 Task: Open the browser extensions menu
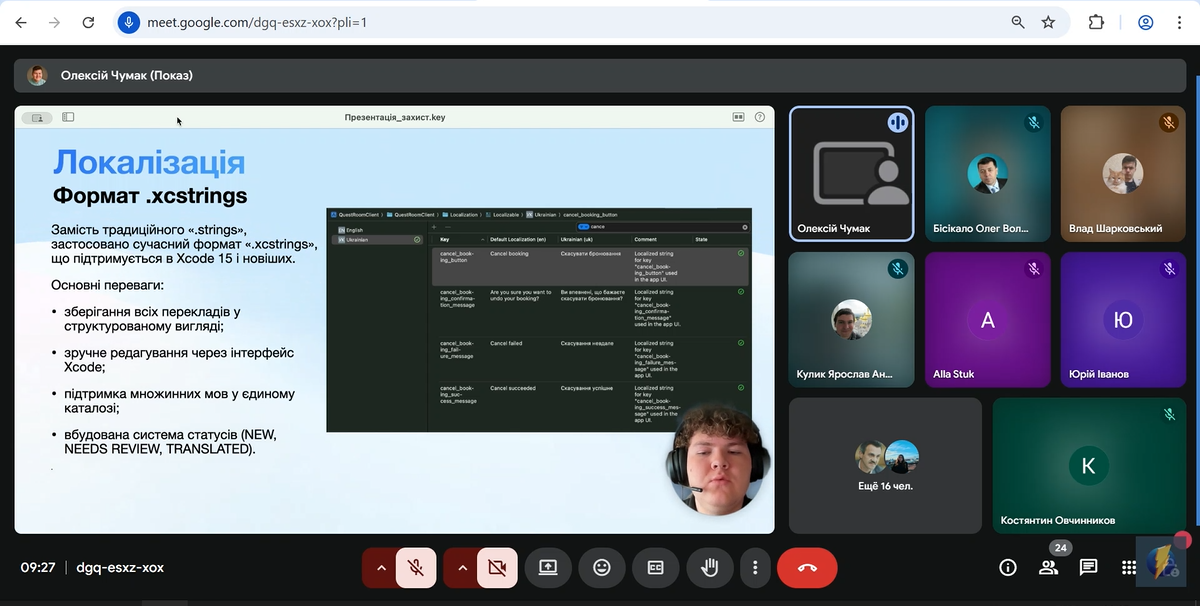1096,22
